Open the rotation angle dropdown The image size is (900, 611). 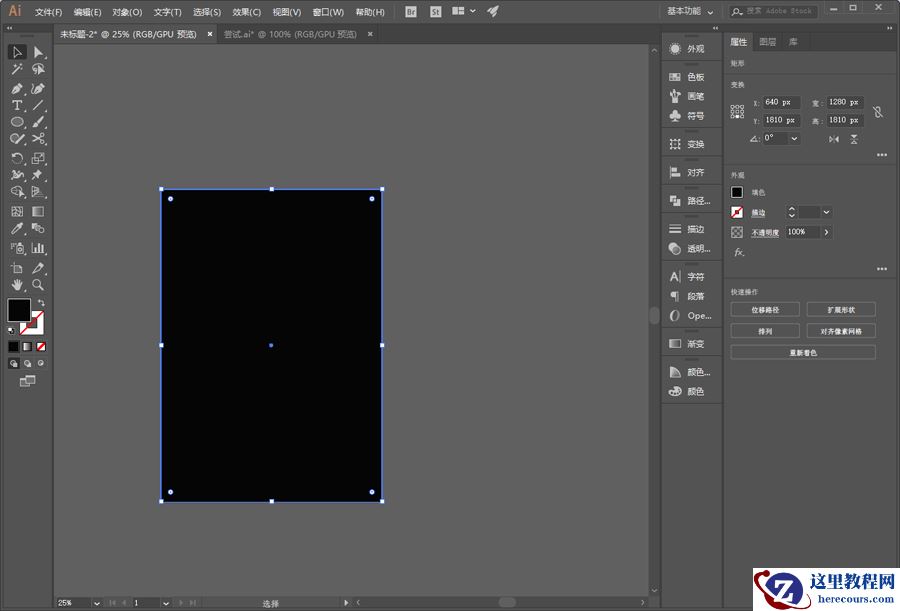(x=793, y=138)
